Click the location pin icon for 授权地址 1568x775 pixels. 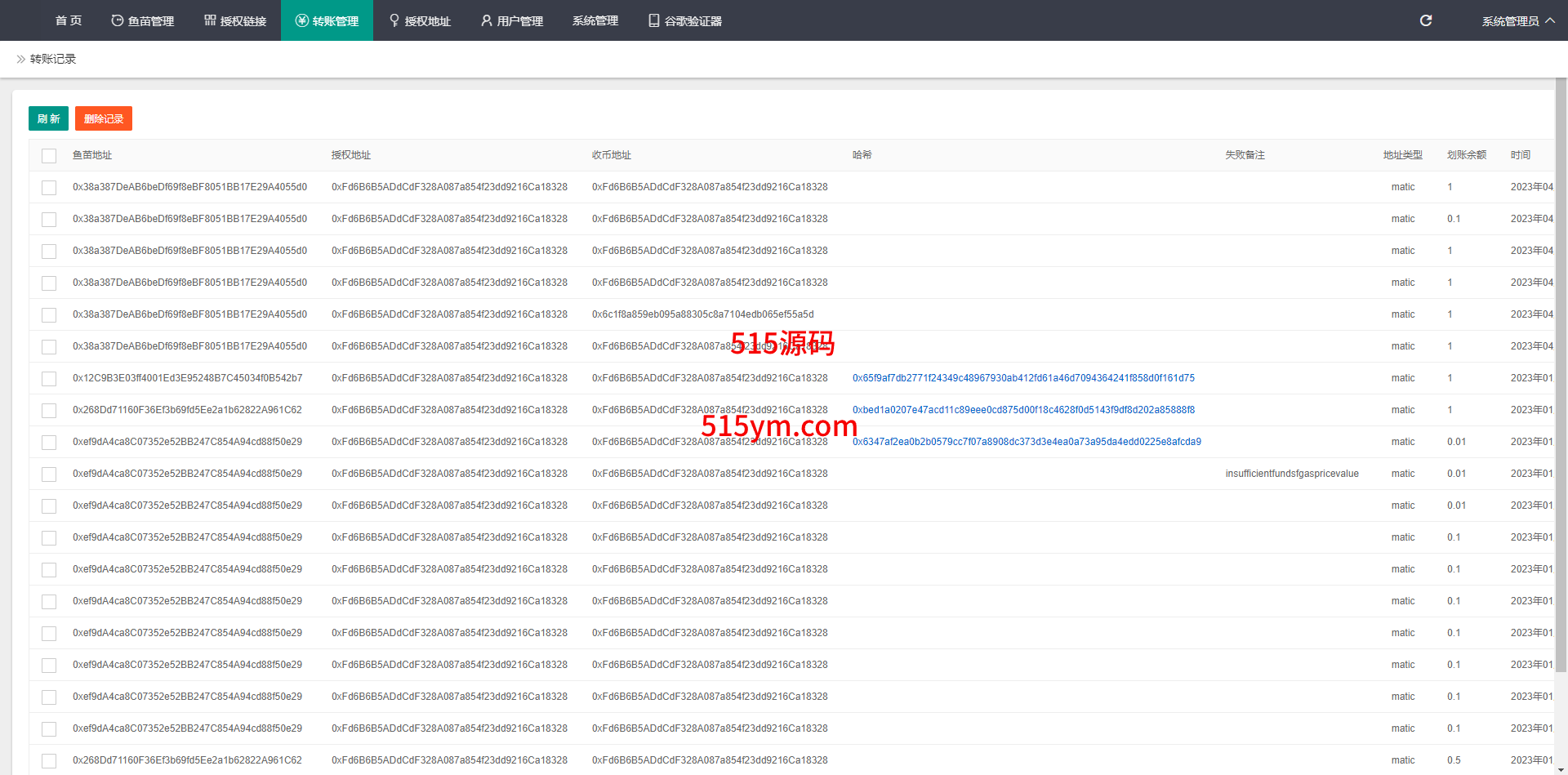(394, 20)
